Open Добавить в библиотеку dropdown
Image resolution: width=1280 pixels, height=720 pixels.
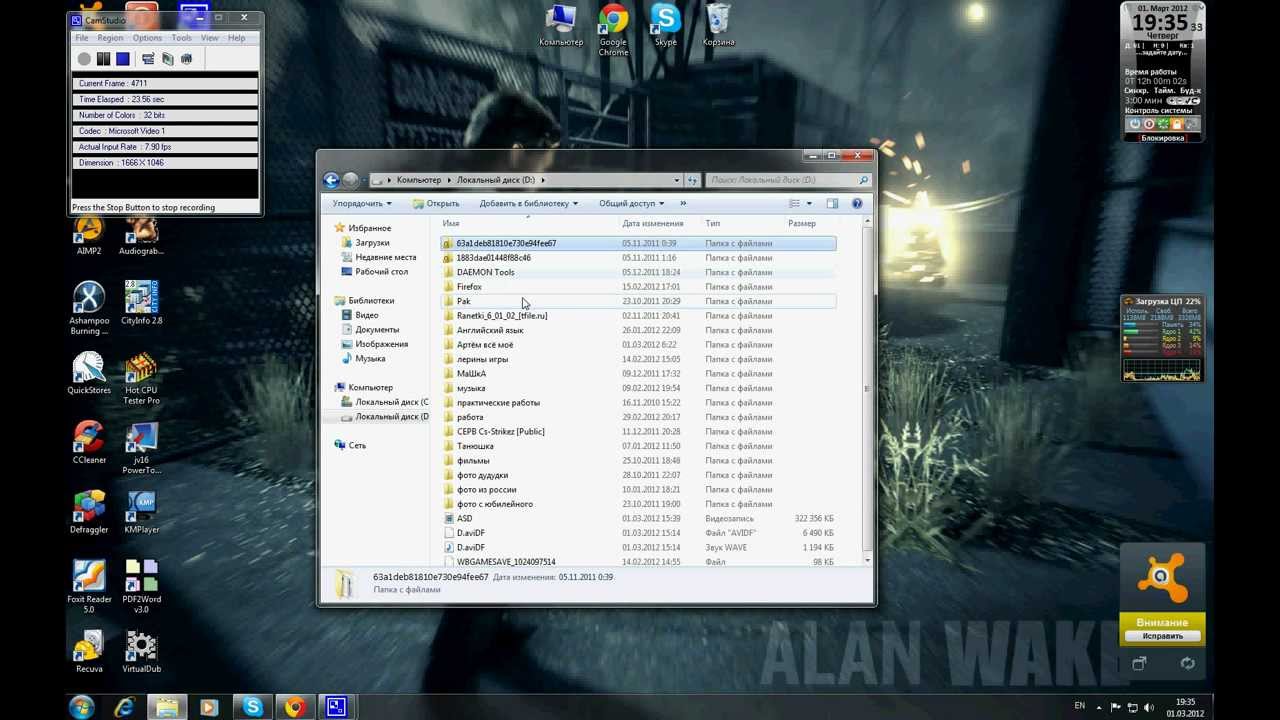pyautogui.click(x=528, y=204)
